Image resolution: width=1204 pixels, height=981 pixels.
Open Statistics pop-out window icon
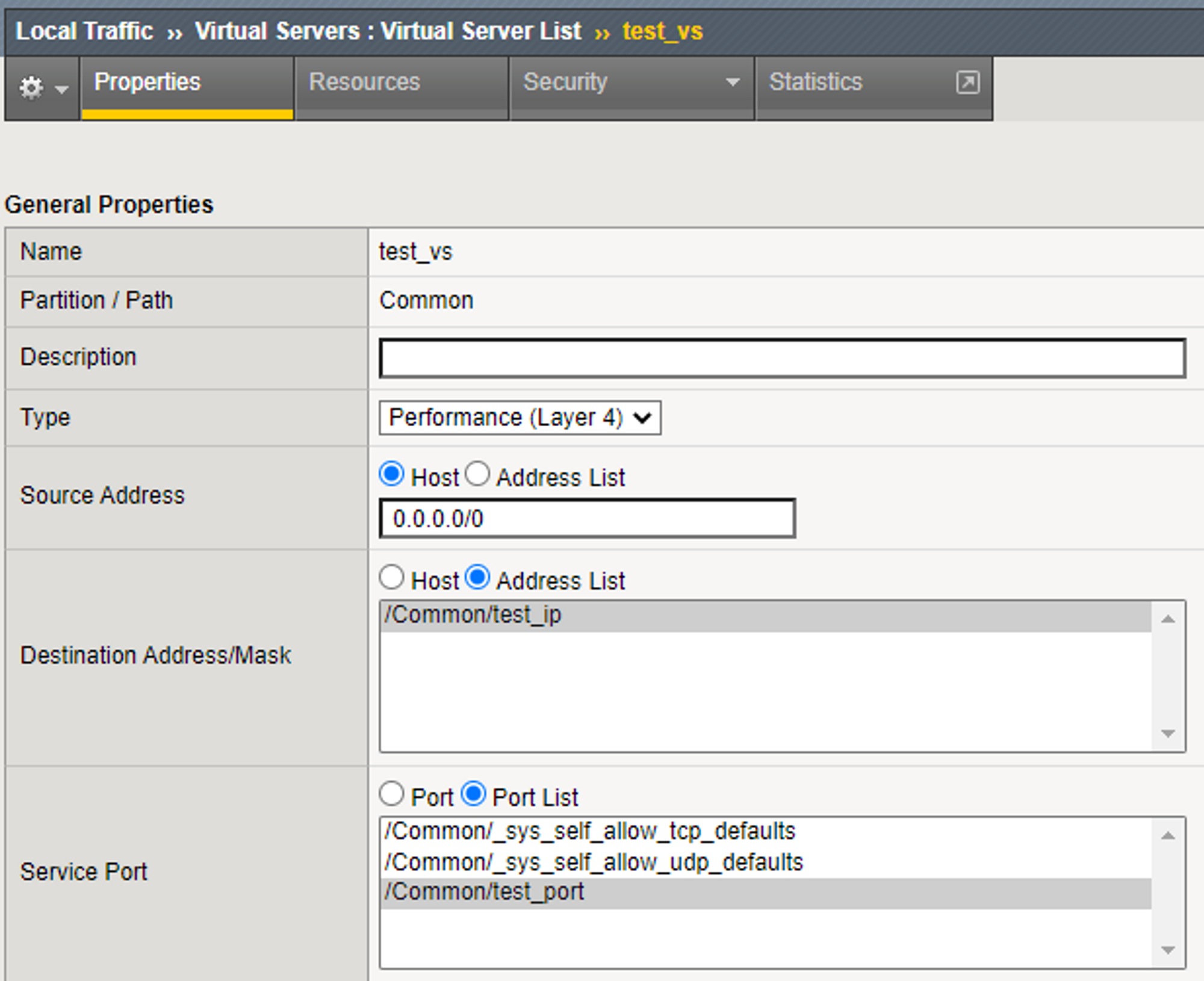coord(967,82)
